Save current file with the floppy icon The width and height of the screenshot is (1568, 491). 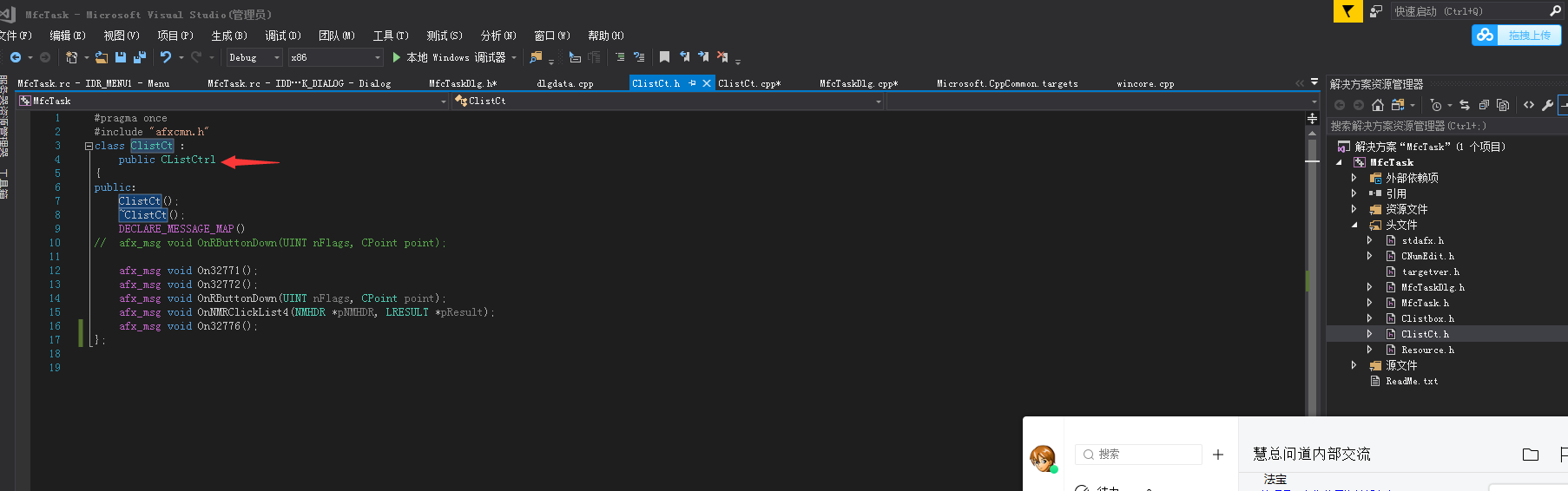click(x=121, y=57)
